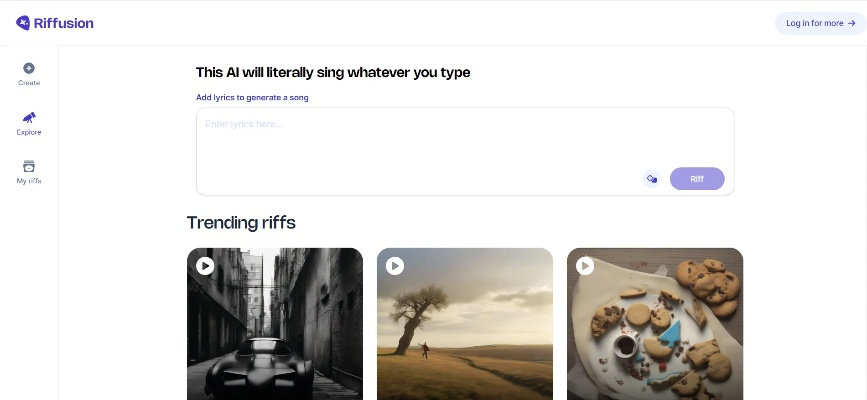Click the random lyrics dice icon

651,179
